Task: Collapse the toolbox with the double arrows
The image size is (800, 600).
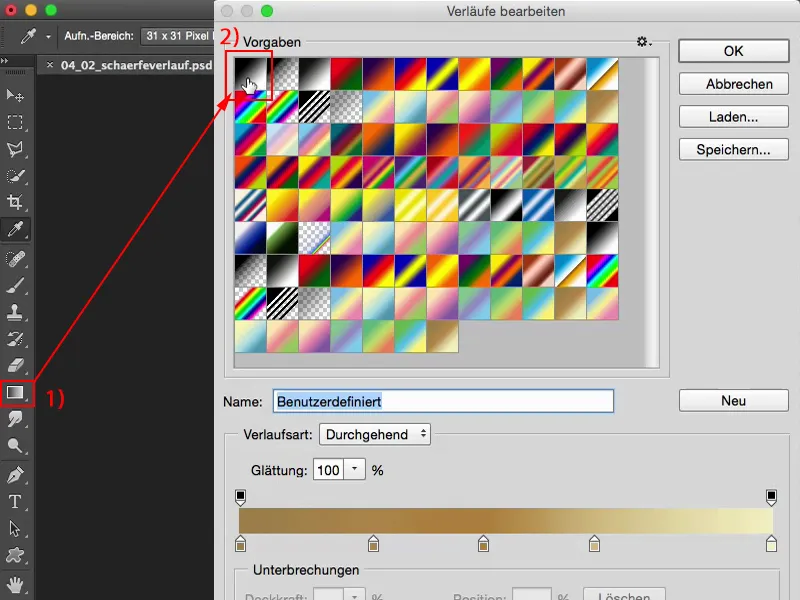Action: [5, 61]
